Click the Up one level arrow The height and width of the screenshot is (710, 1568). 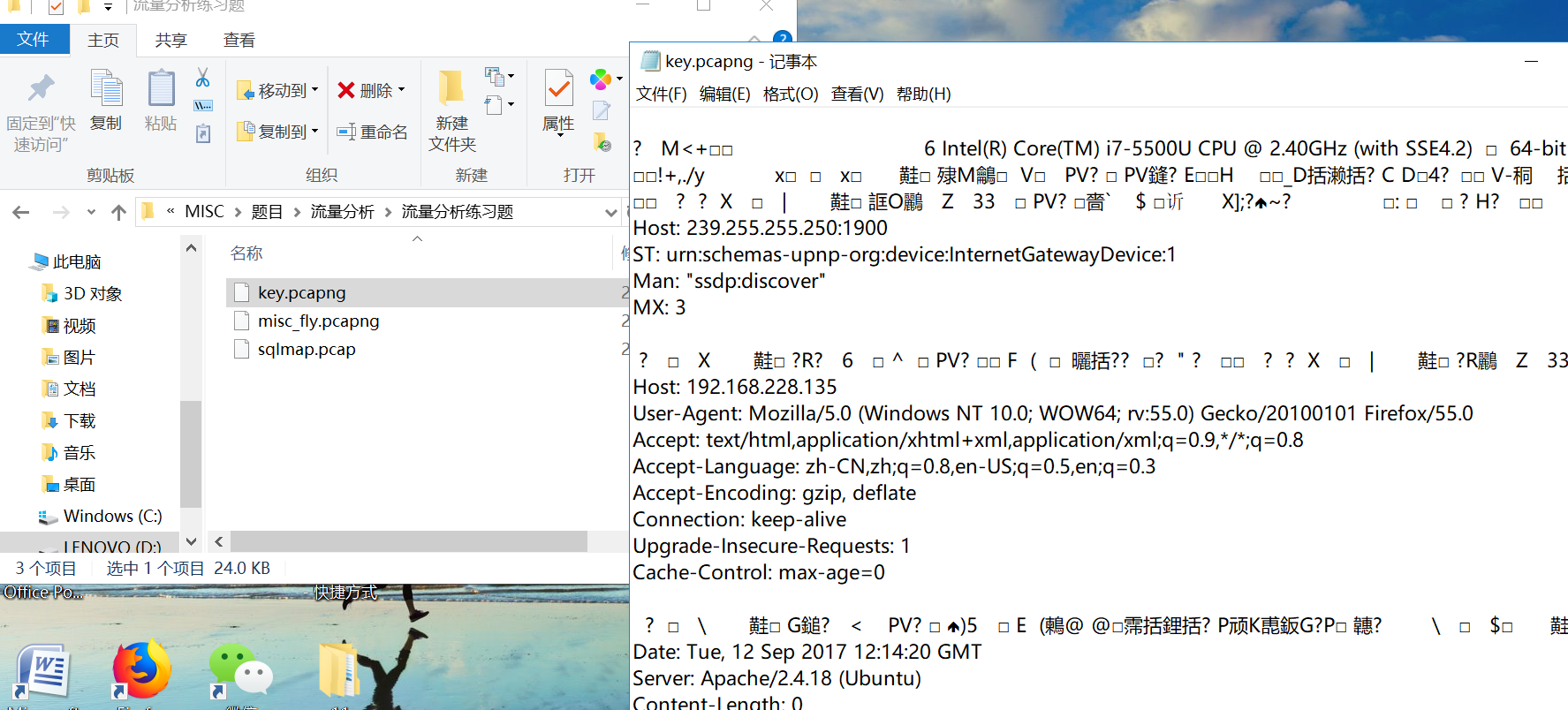coord(118,212)
